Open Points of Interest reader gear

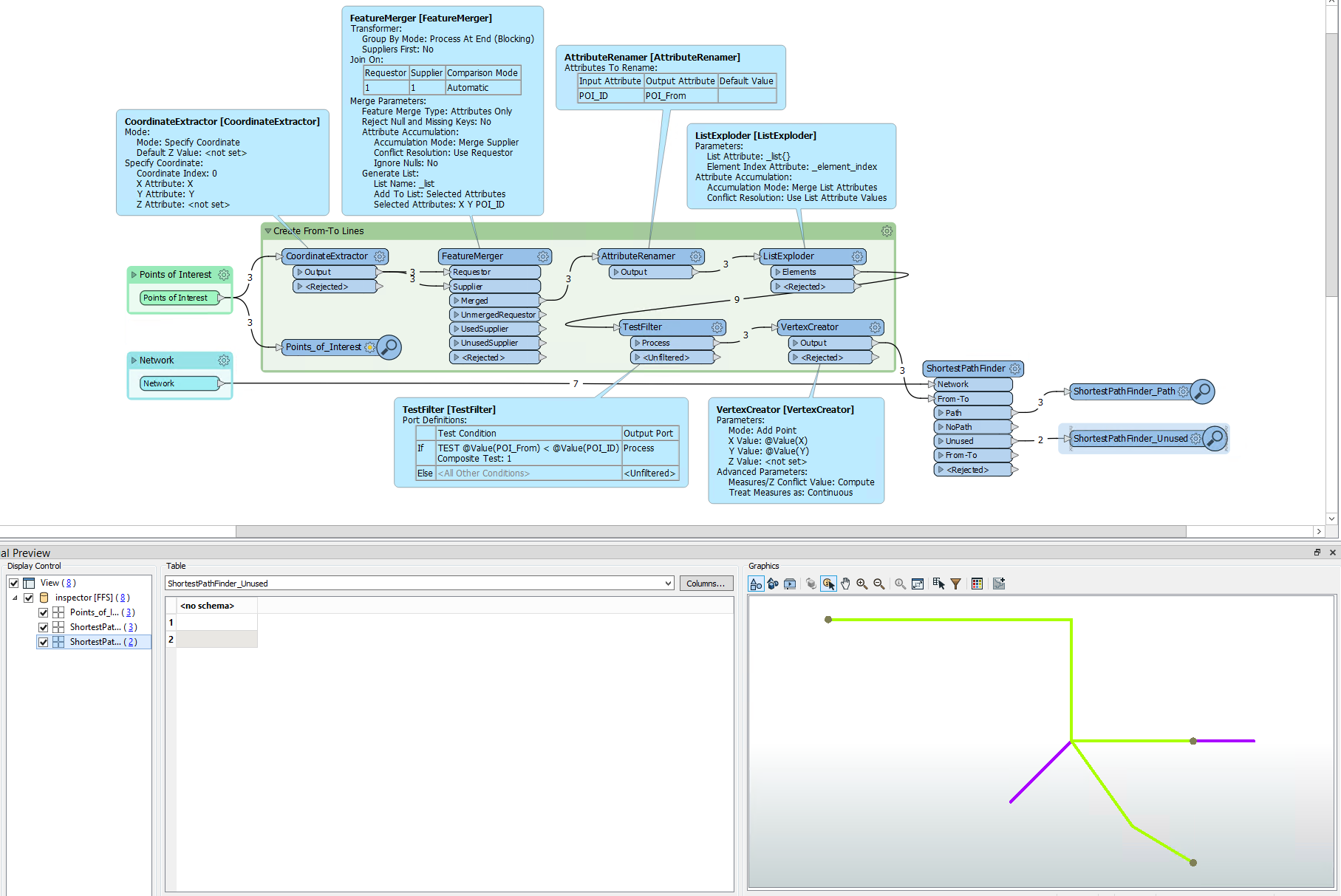point(224,275)
